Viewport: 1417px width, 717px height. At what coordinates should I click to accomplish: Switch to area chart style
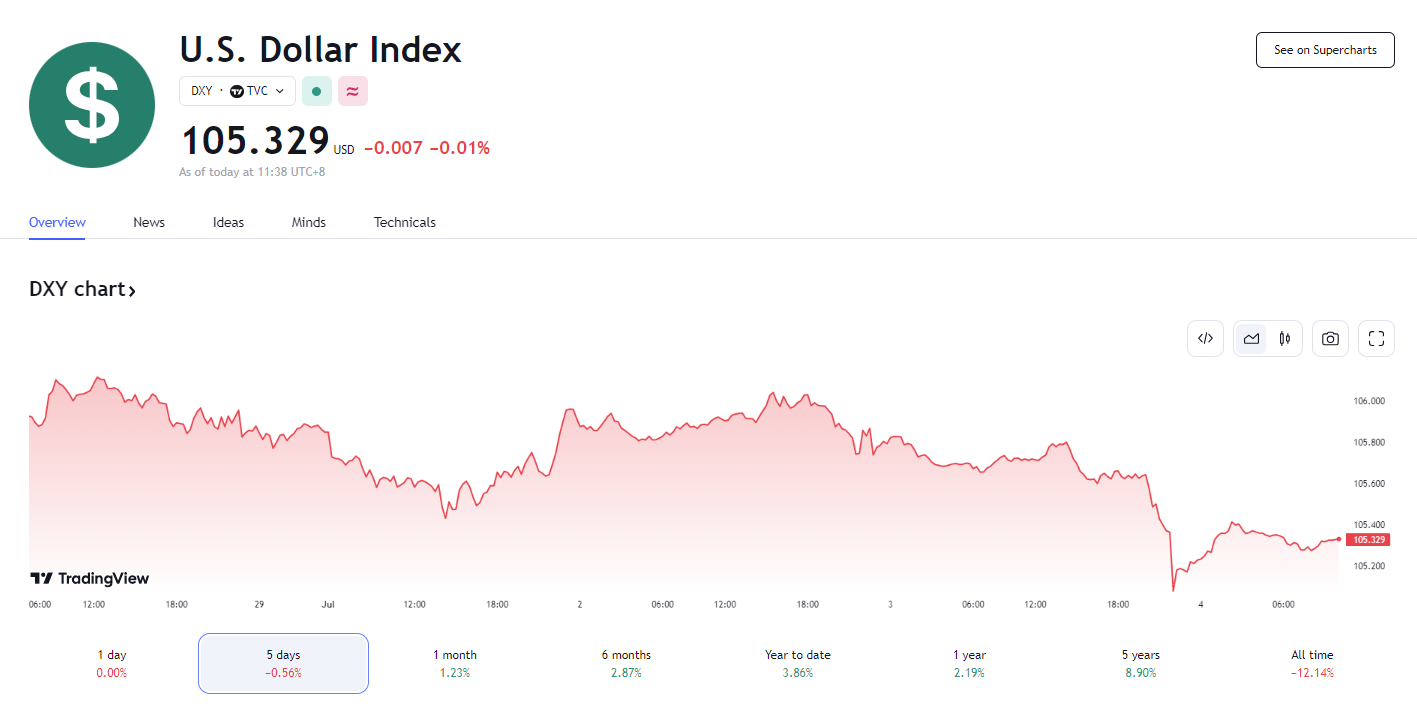click(x=1251, y=338)
